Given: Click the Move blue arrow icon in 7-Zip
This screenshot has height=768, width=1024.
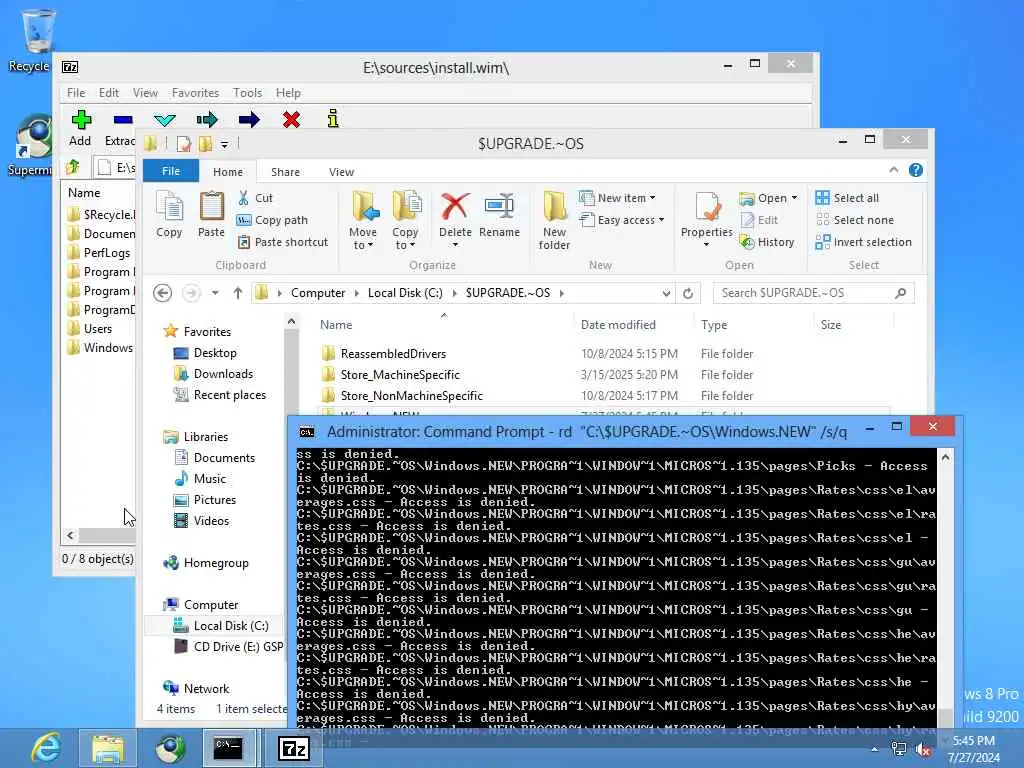Looking at the screenshot, I should [x=249, y=120].
